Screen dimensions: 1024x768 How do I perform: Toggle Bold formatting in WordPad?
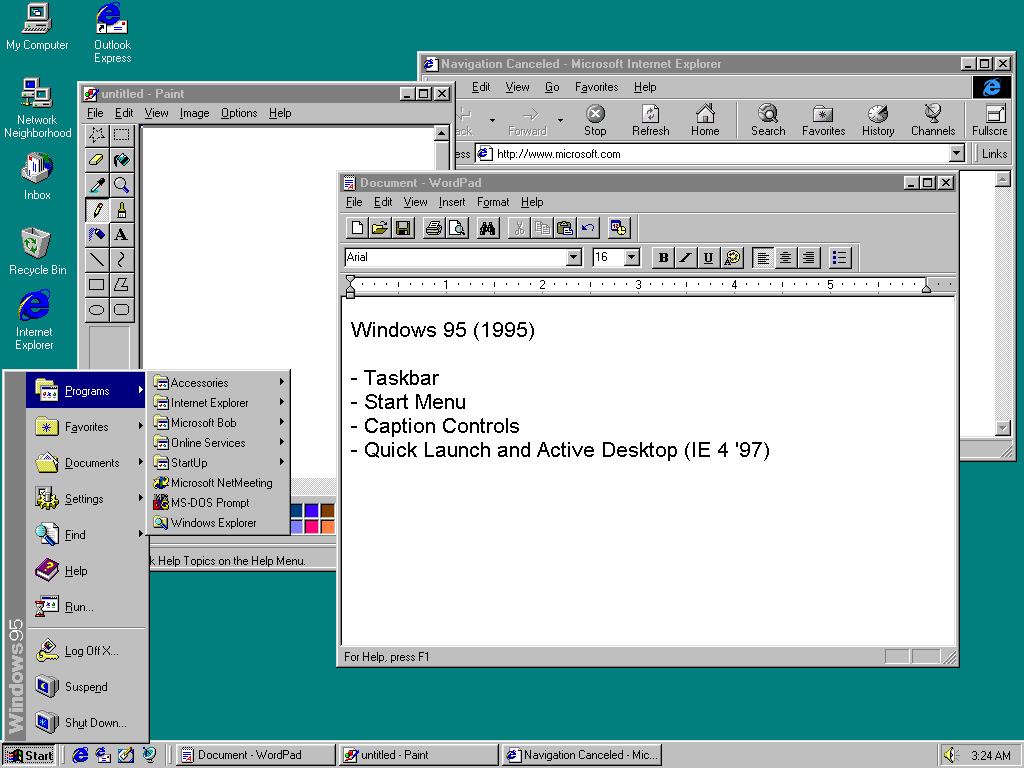[662, 258]
